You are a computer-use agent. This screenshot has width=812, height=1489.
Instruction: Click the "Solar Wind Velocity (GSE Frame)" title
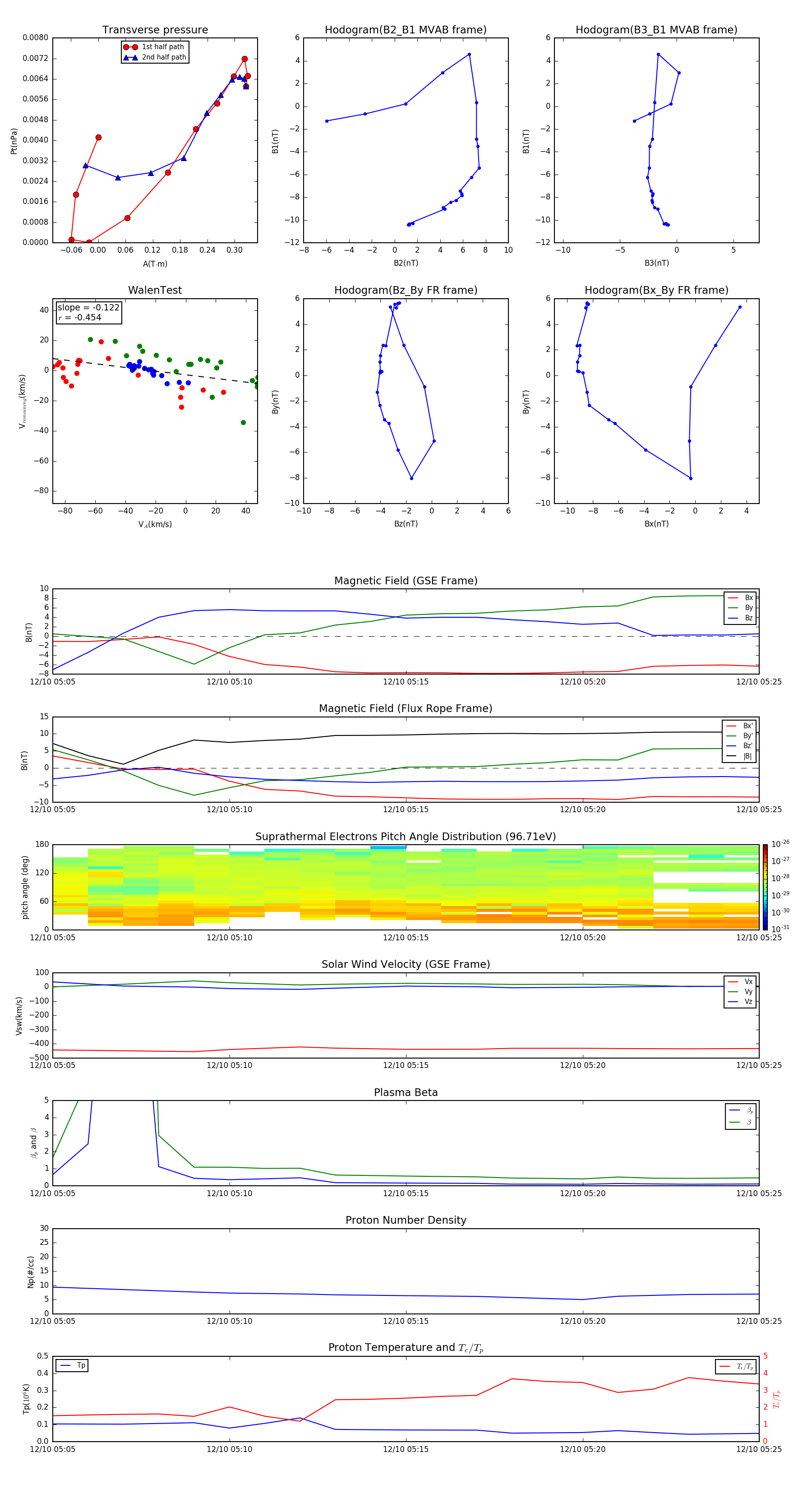[406, 964]
